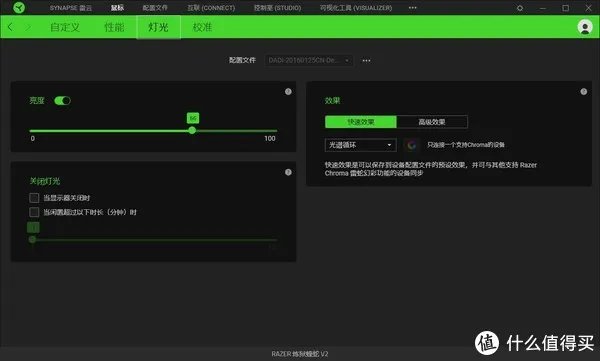
Task: Go back with the left arrow
Action: tap(10, 27)
